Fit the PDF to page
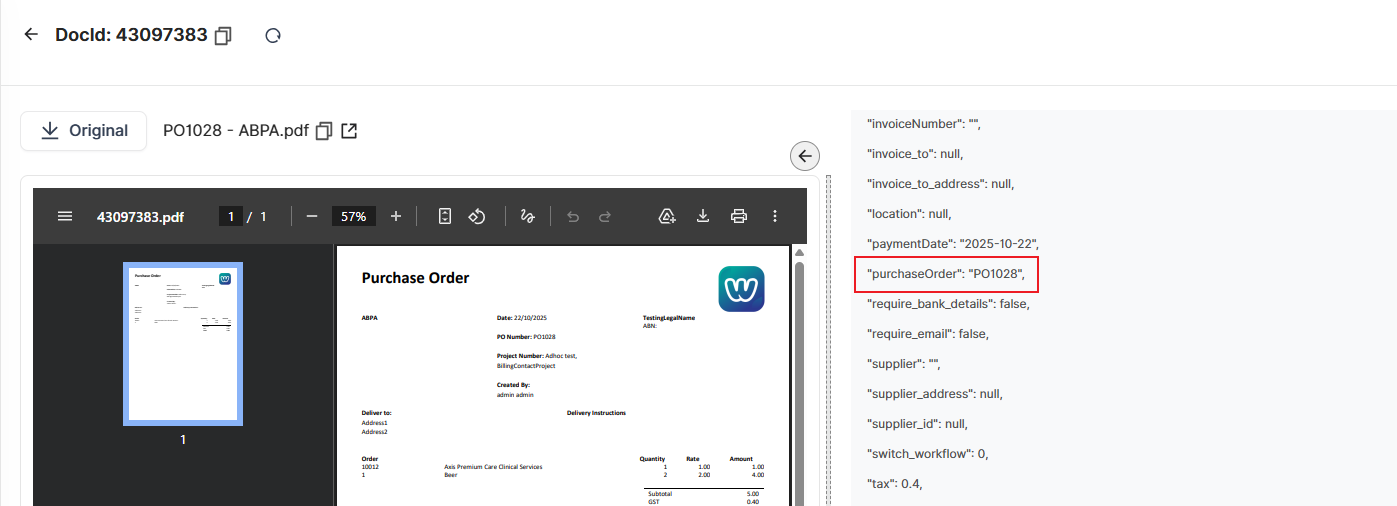This screenshot has height=506, width=1397. pyautogui.click(x=446, y=216)
